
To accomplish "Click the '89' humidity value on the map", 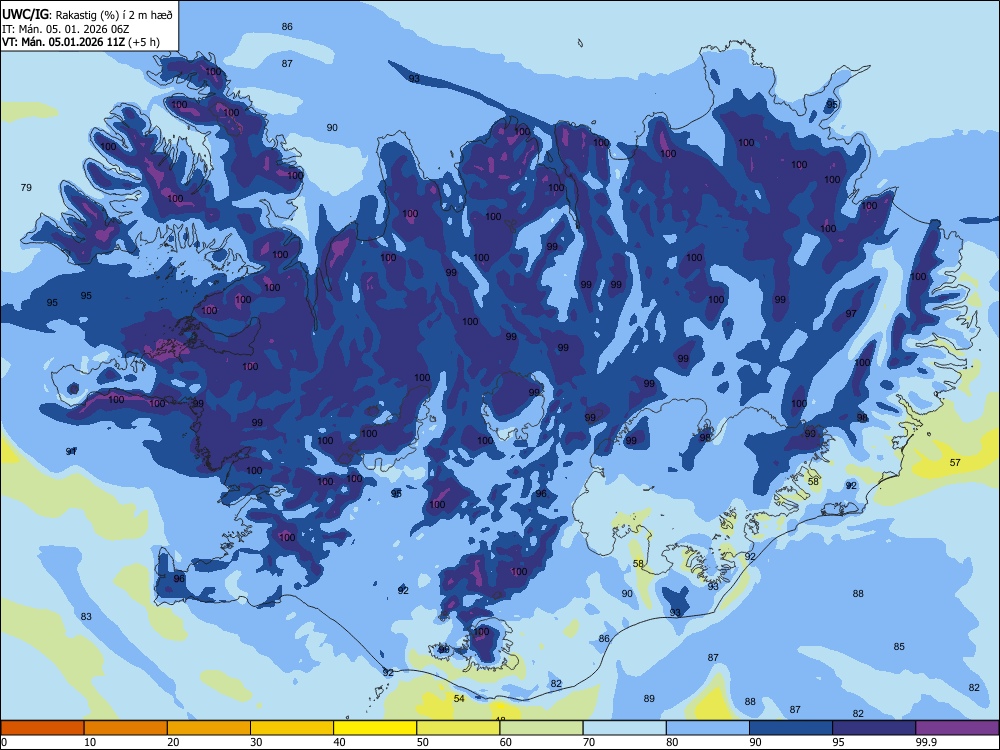I will [649, 698].
